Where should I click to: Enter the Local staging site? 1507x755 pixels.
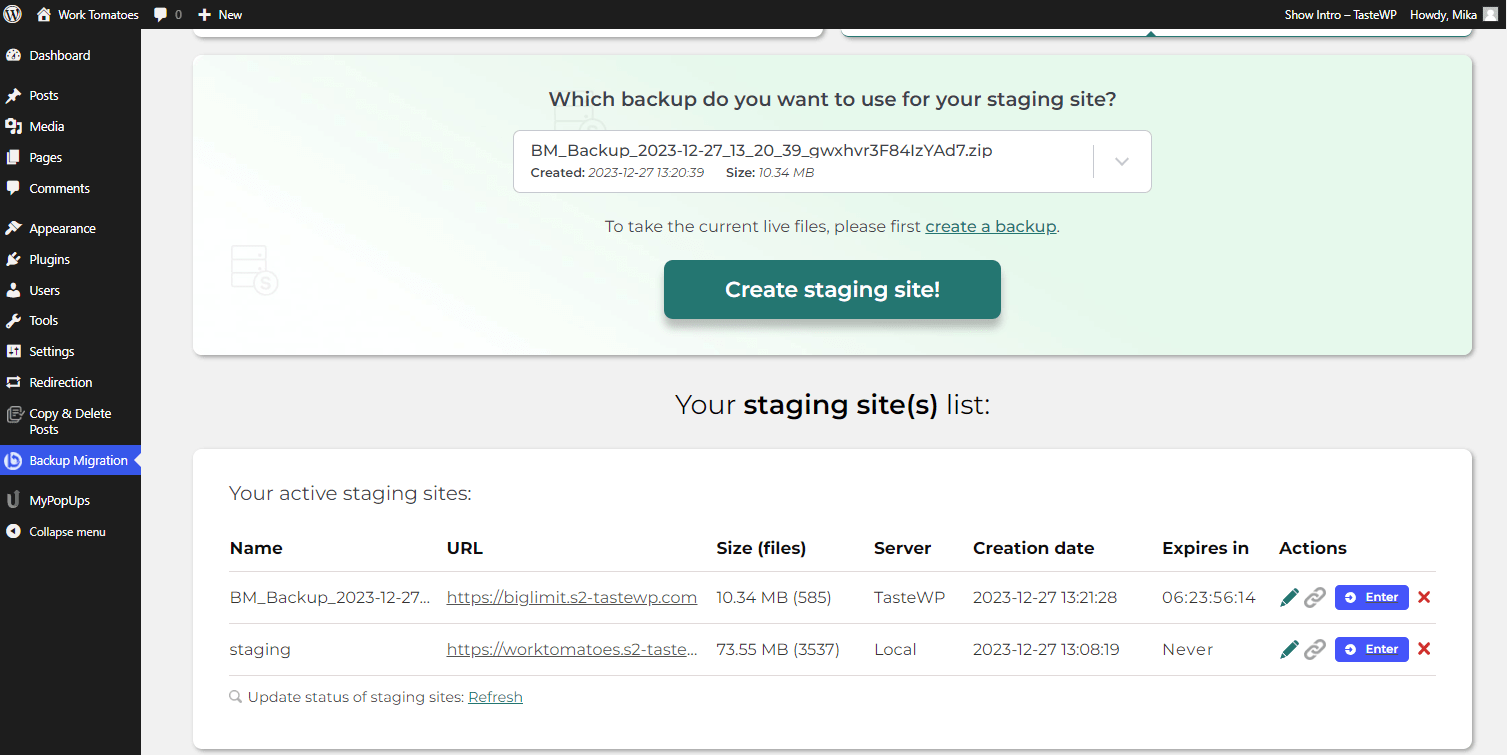[x=1371, y=650]
